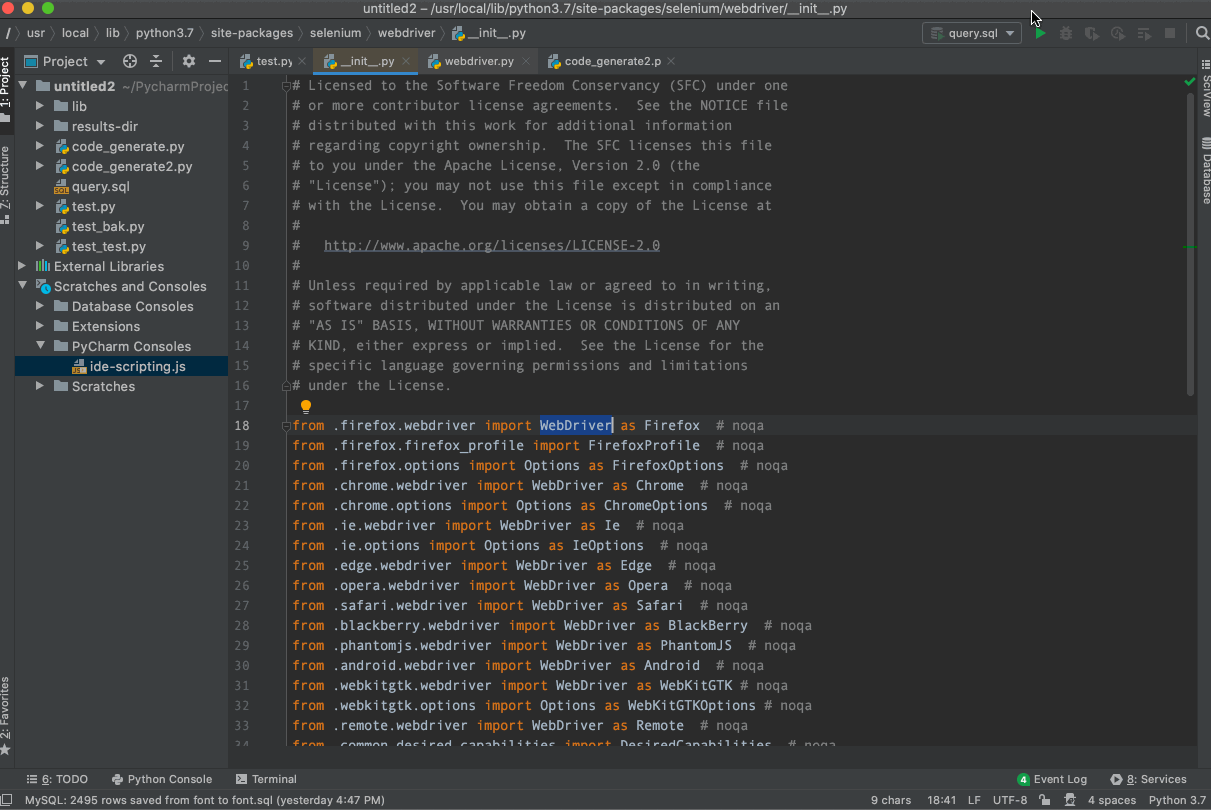Collapse all in Project panel
The height and width of the screenshot is (810, 1211).
(156, 61)
